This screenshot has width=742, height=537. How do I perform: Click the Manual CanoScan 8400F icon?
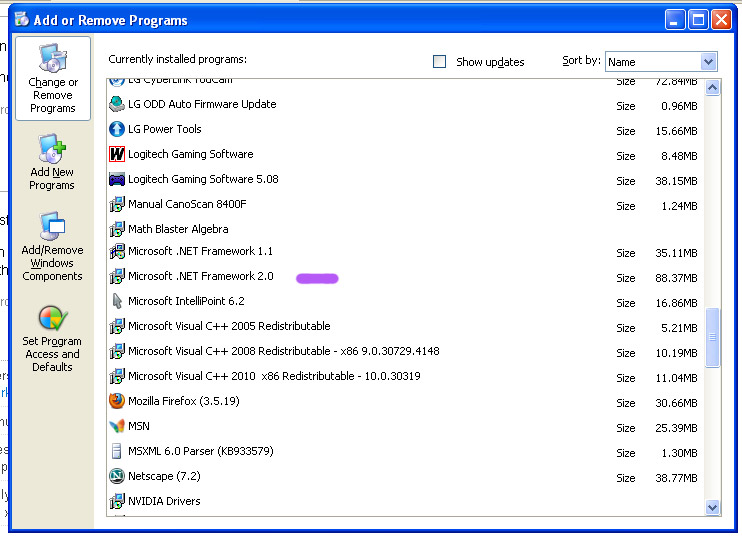116,204
